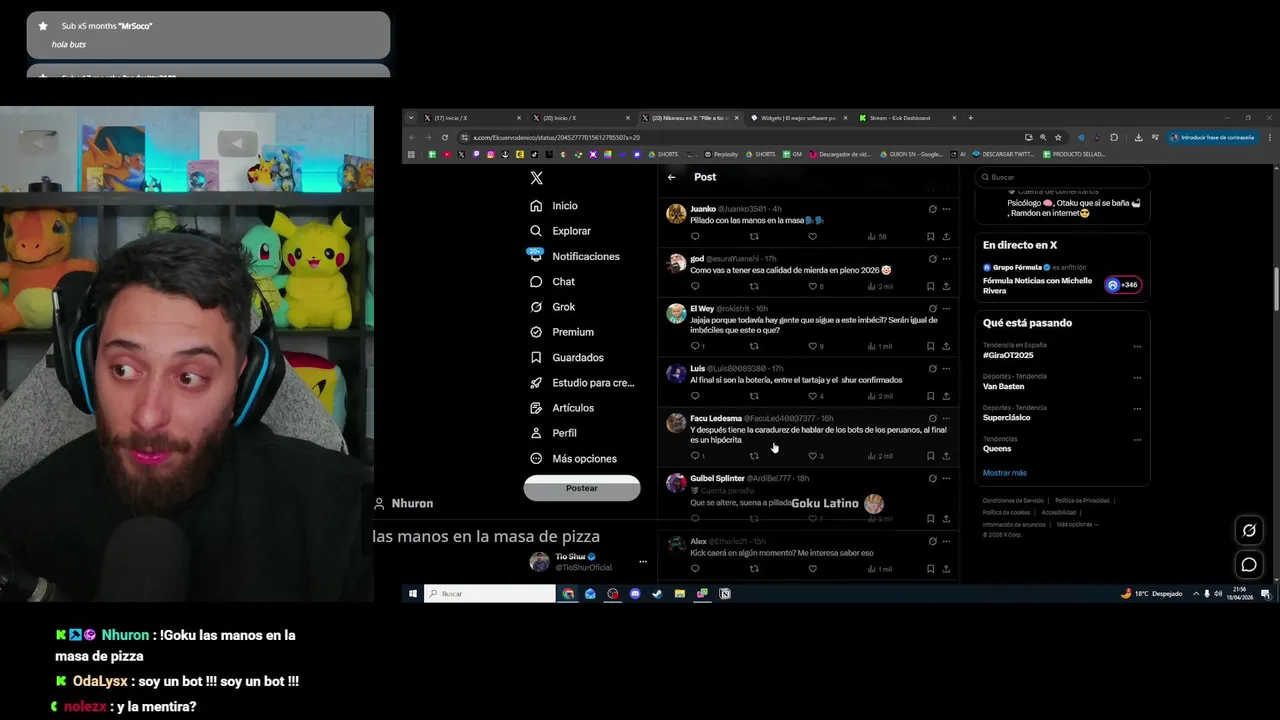The width and height of the screenshot is (1280, 720).
Task: Open the #GiraOT2025 trend
Action: click(x=1008, y=355)
